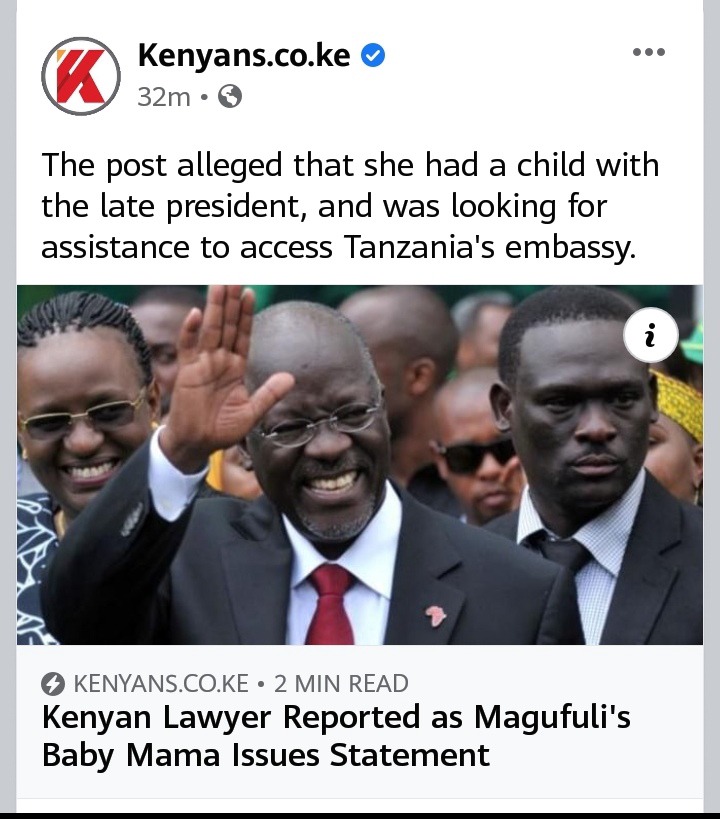Click the 32m post timestamp
Viewport: 720px width, 819px height.
point(164,97)
